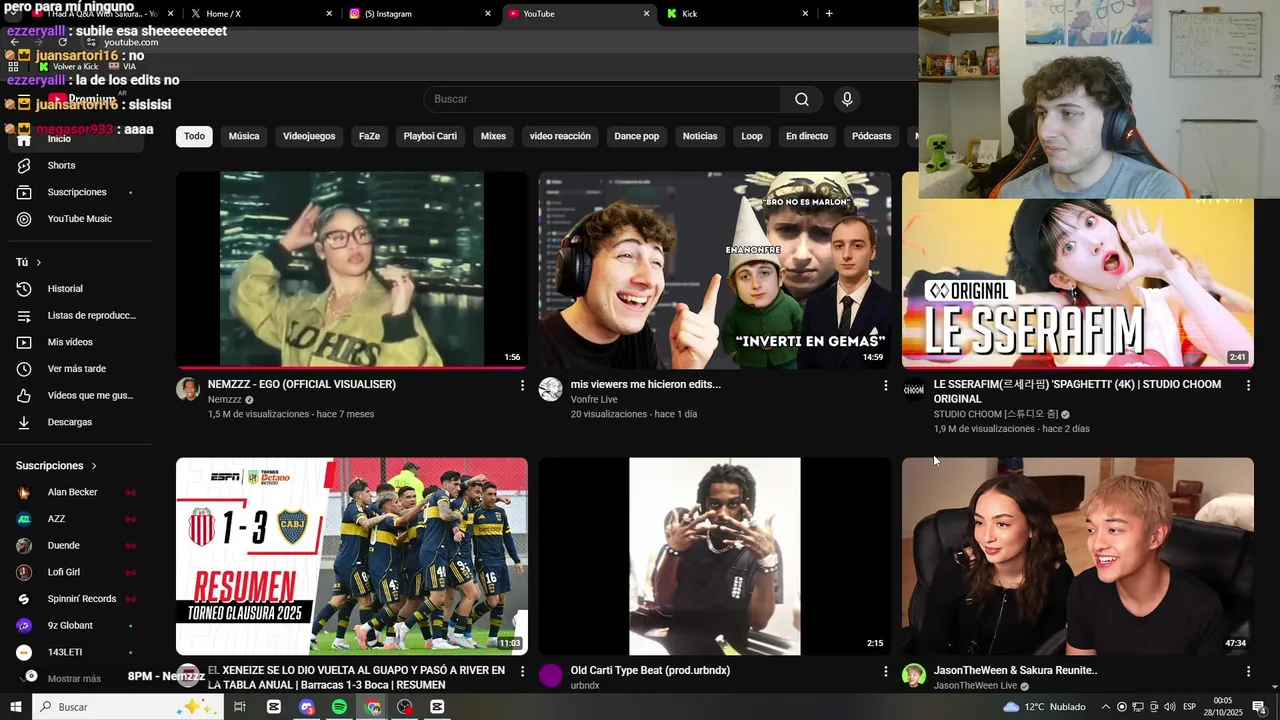Play the Barracas 1-3 Boca RESUMEN thumbnail
The image size is (1280, 720).
(352, 556)
